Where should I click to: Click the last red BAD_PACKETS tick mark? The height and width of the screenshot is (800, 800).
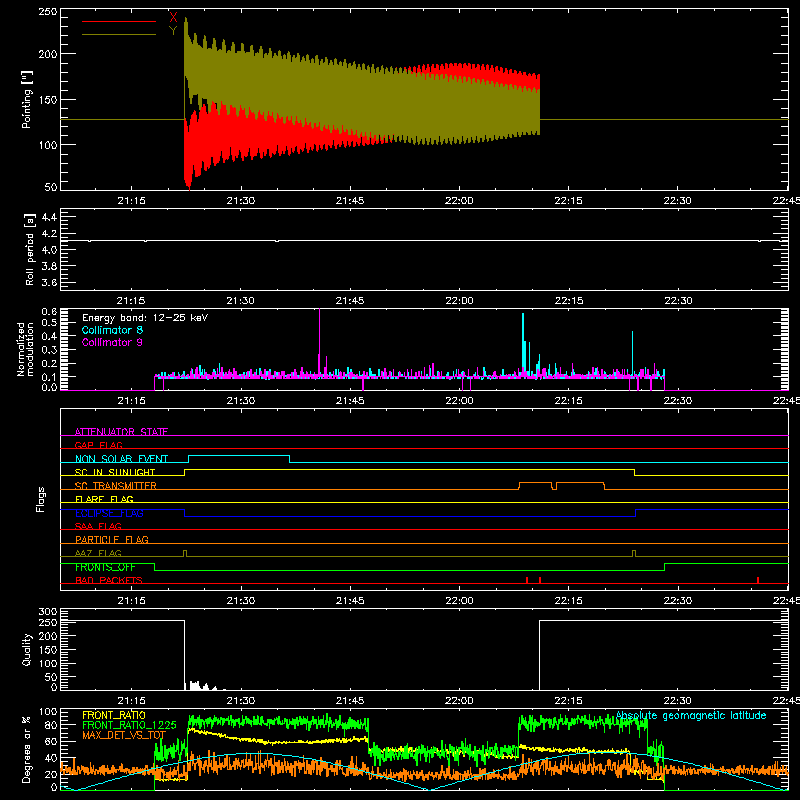tap(758, 580)
